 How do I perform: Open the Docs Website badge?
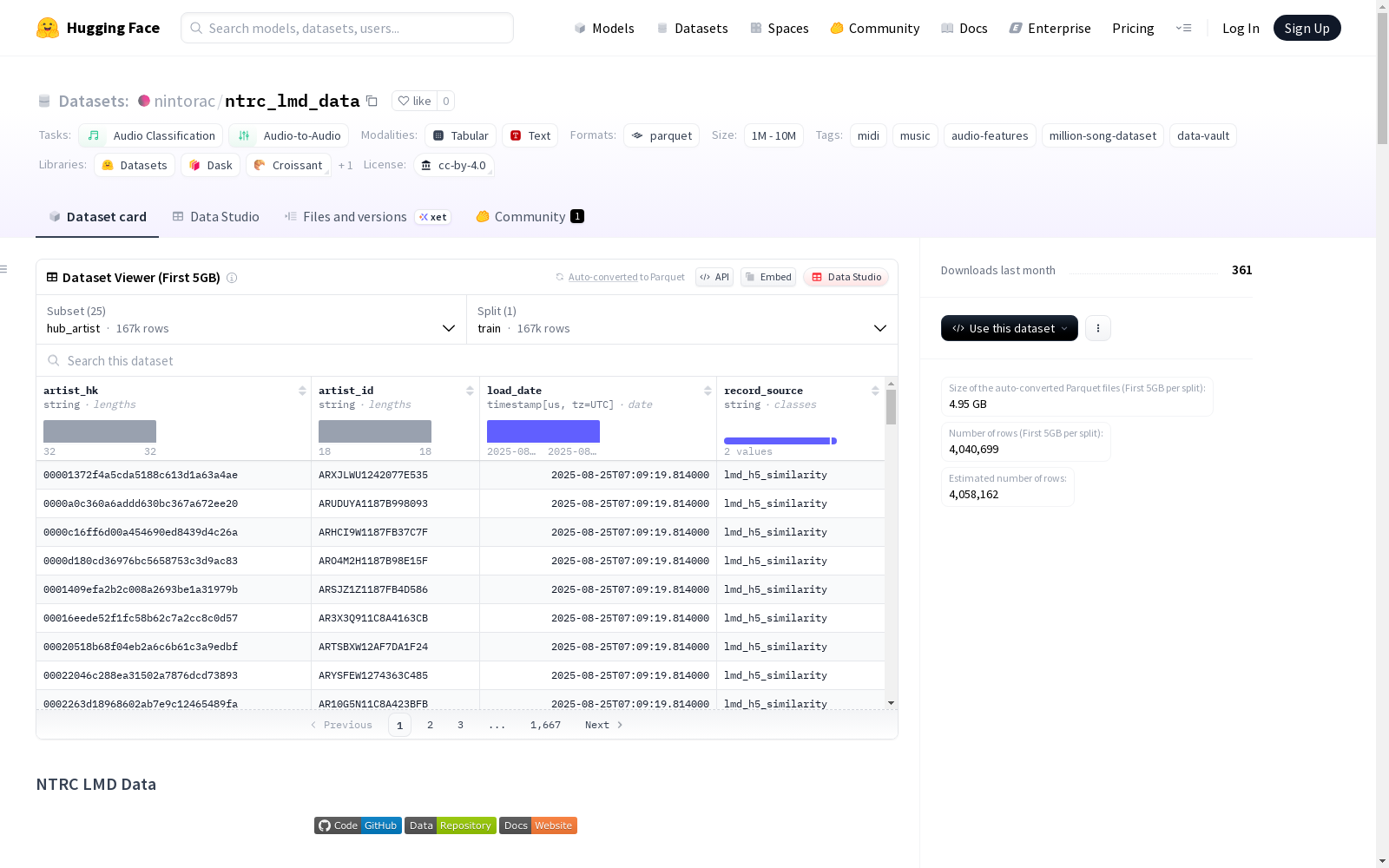coord(538,825)
